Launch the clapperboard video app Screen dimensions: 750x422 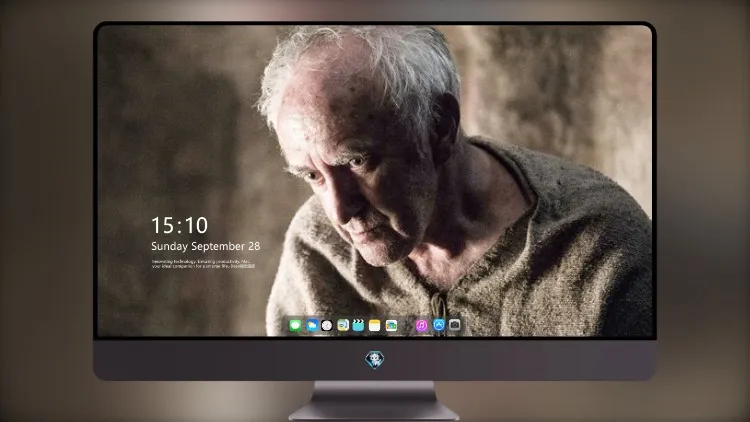pos(358,325)
